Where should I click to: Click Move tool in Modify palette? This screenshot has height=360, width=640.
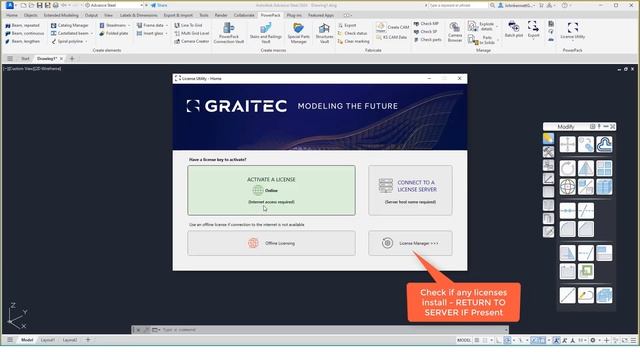pyautogui.click(x=567, y=144)
